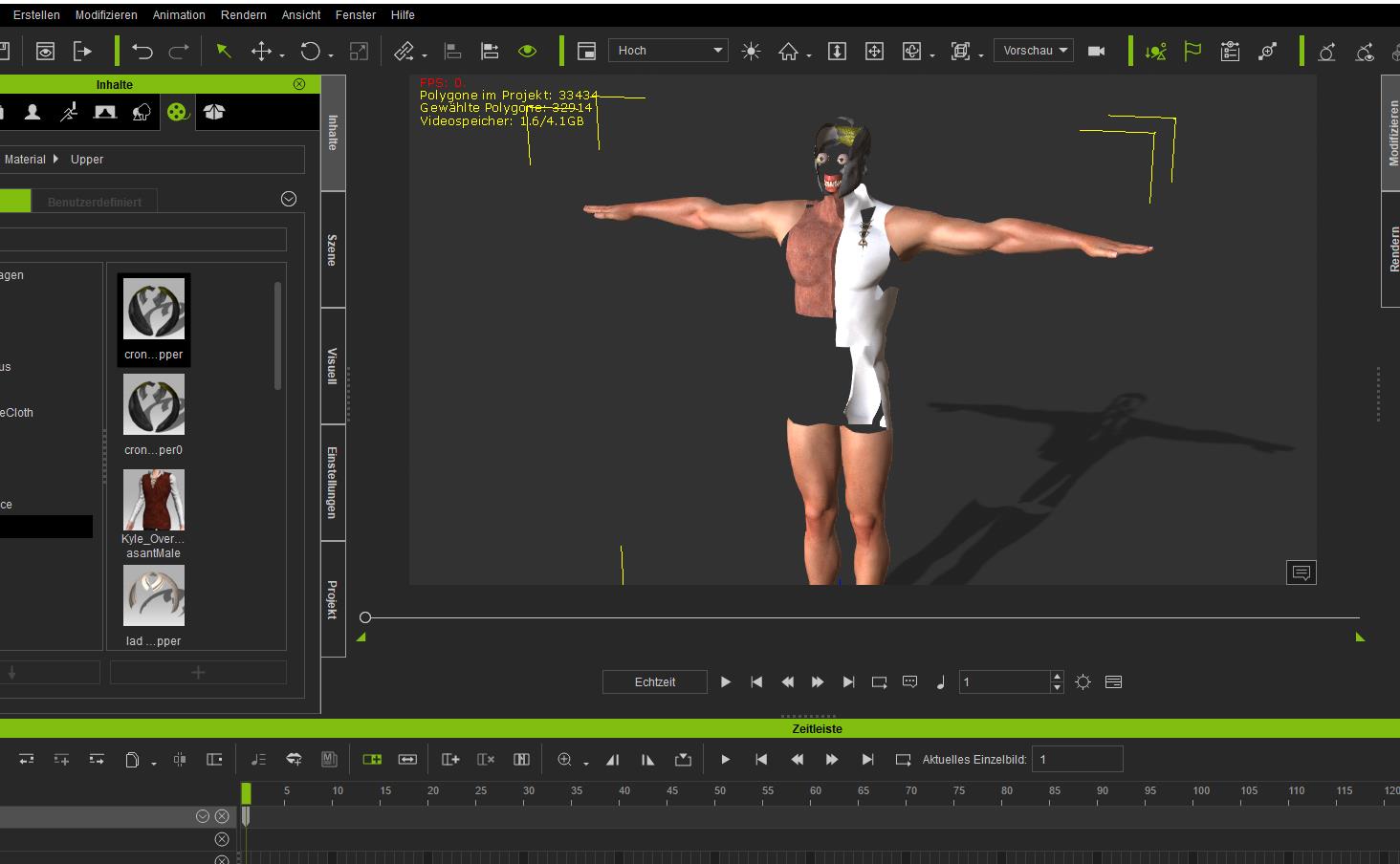1400x864 pixels.
Task: Expand the first timeline track chevron
Action: point(203,816)
